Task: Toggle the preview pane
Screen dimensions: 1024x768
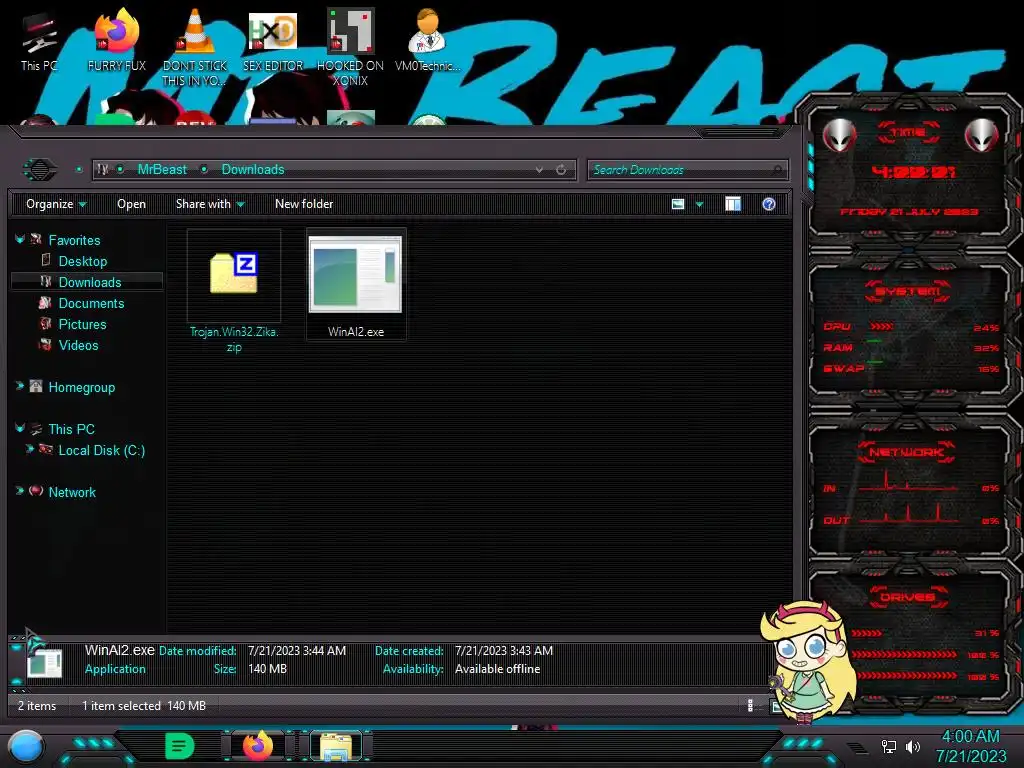Action: (733, 204)
